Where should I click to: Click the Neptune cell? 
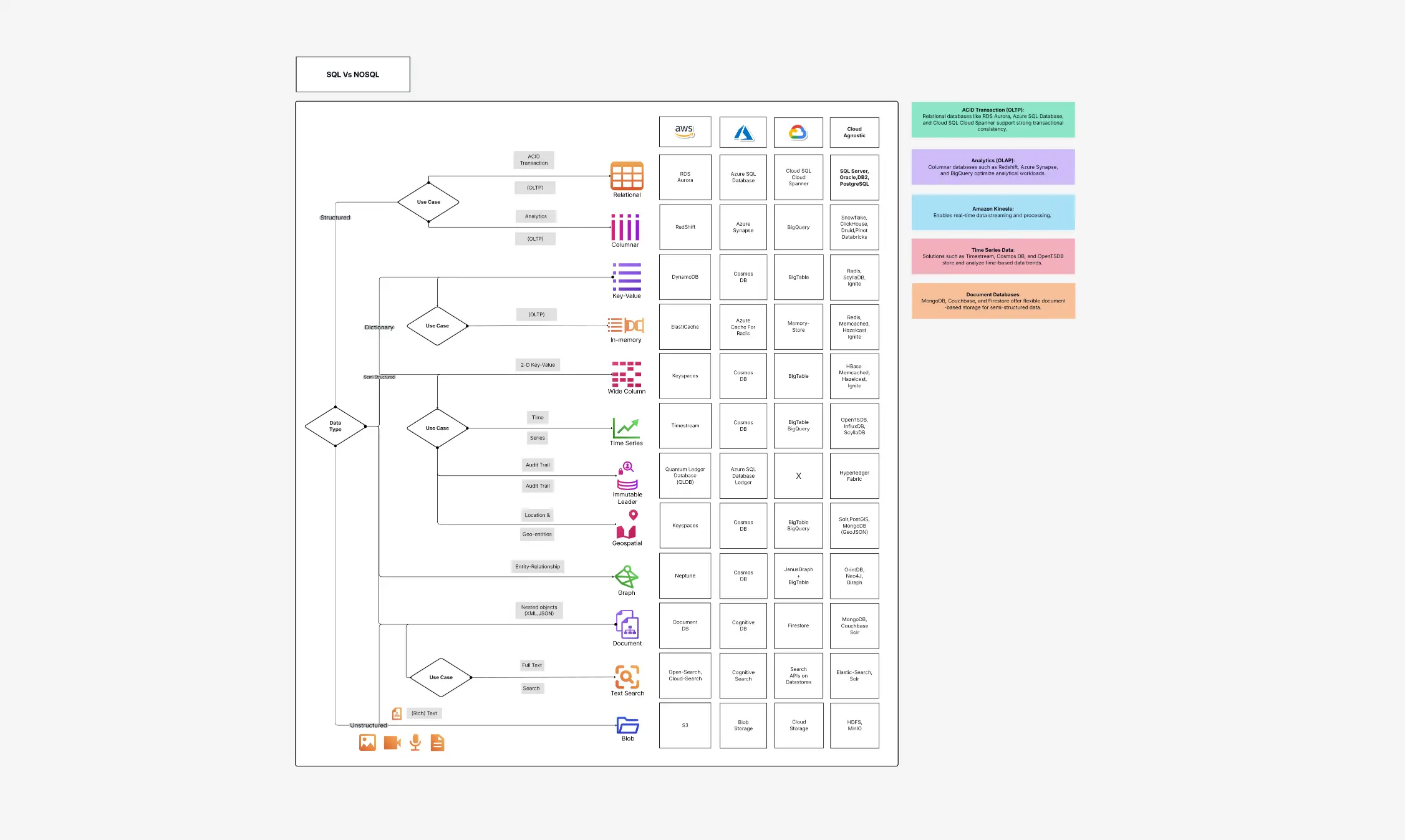685,576
